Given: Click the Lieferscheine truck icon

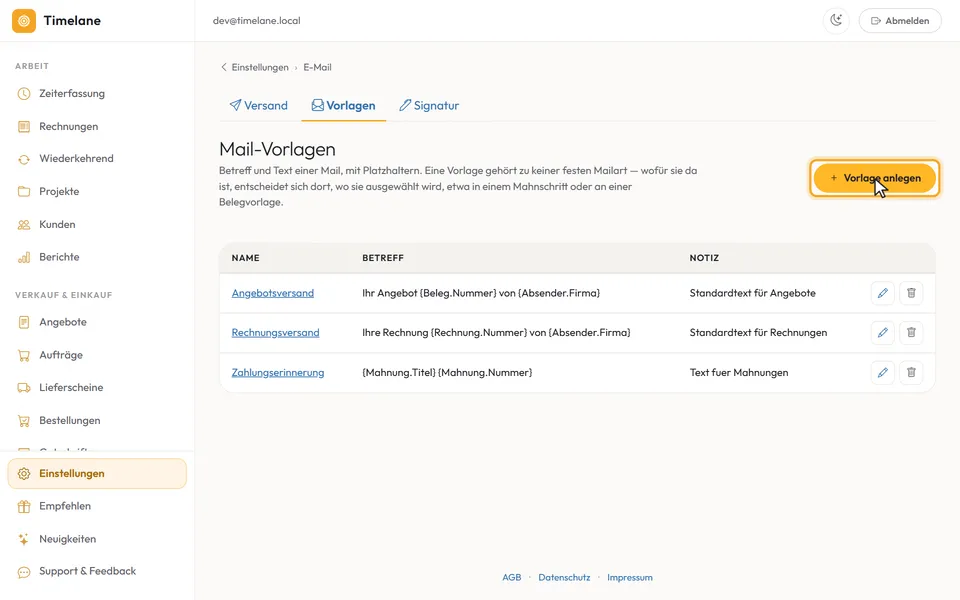Looking at the screenshot, I should 24,388.
